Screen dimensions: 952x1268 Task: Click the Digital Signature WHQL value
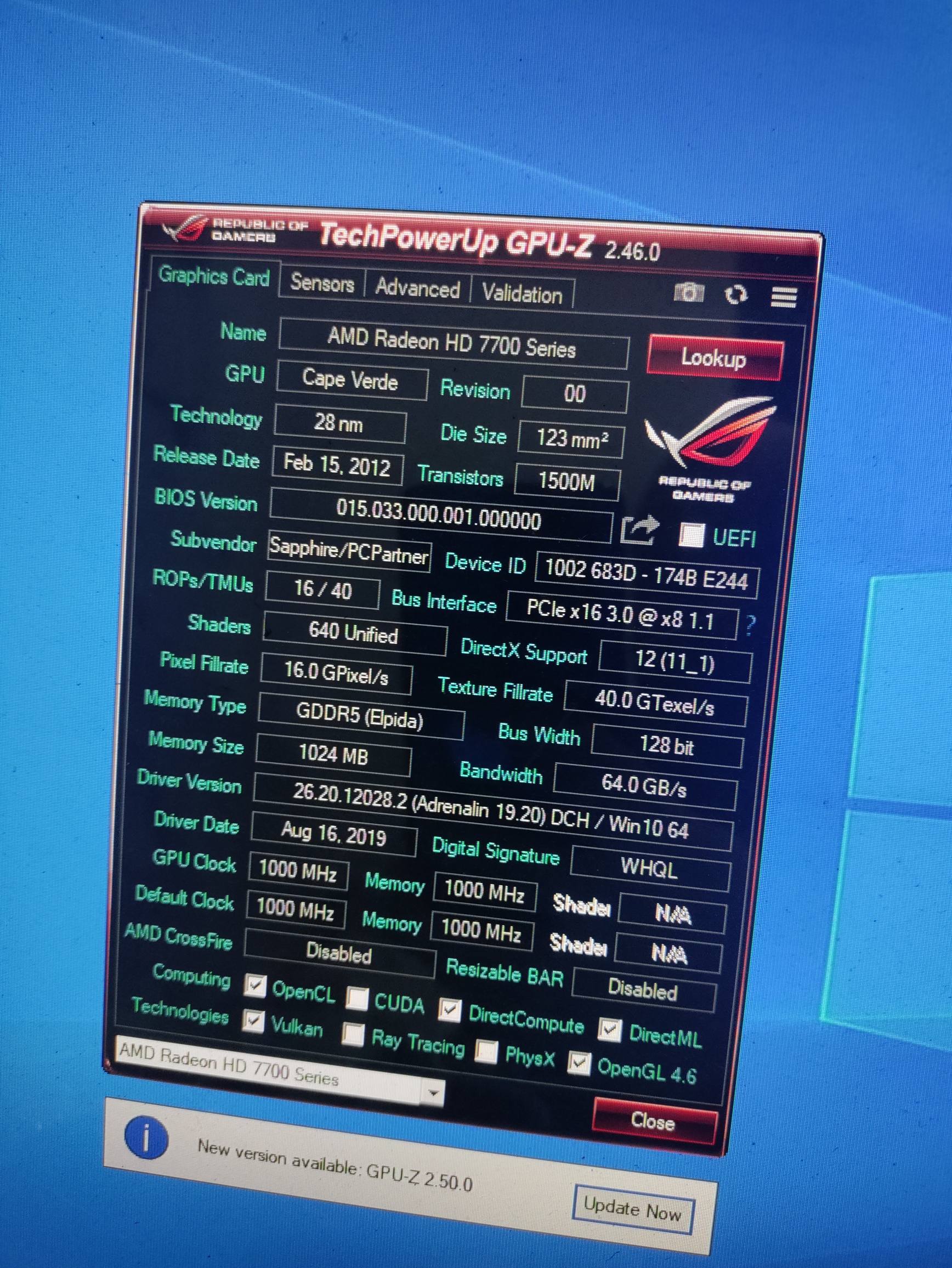pos(650,868)
